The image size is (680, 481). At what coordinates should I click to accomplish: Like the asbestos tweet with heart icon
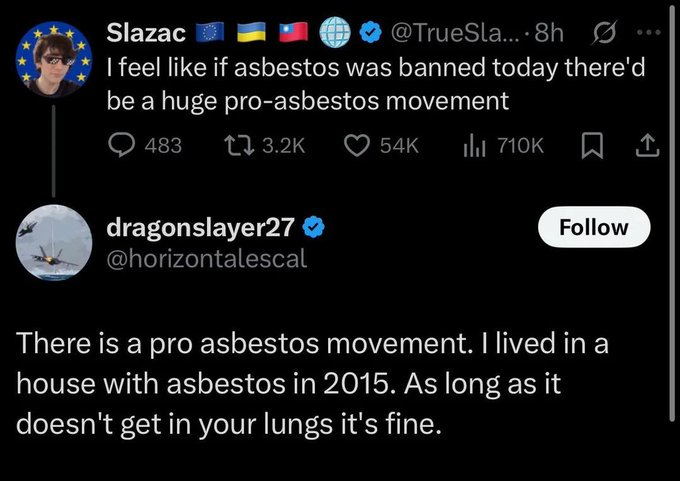pyautogui.click(x=357, y=145)
